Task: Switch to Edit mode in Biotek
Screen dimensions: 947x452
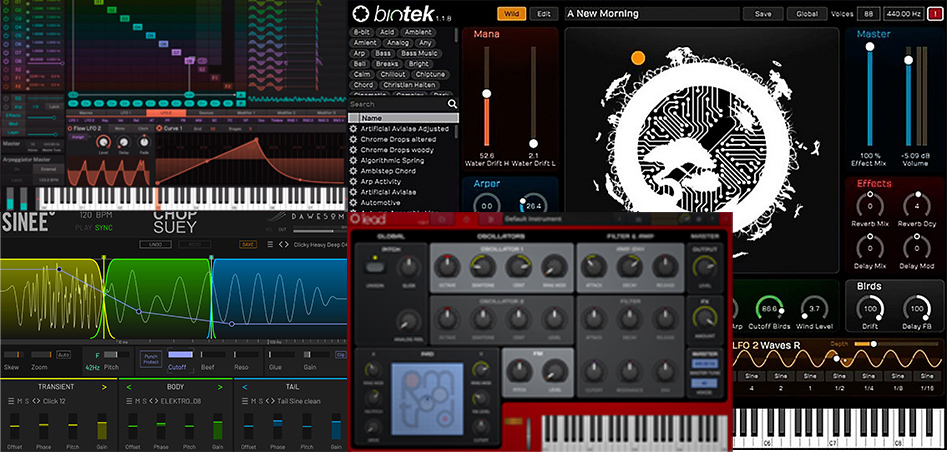Action: click(544, 13)
